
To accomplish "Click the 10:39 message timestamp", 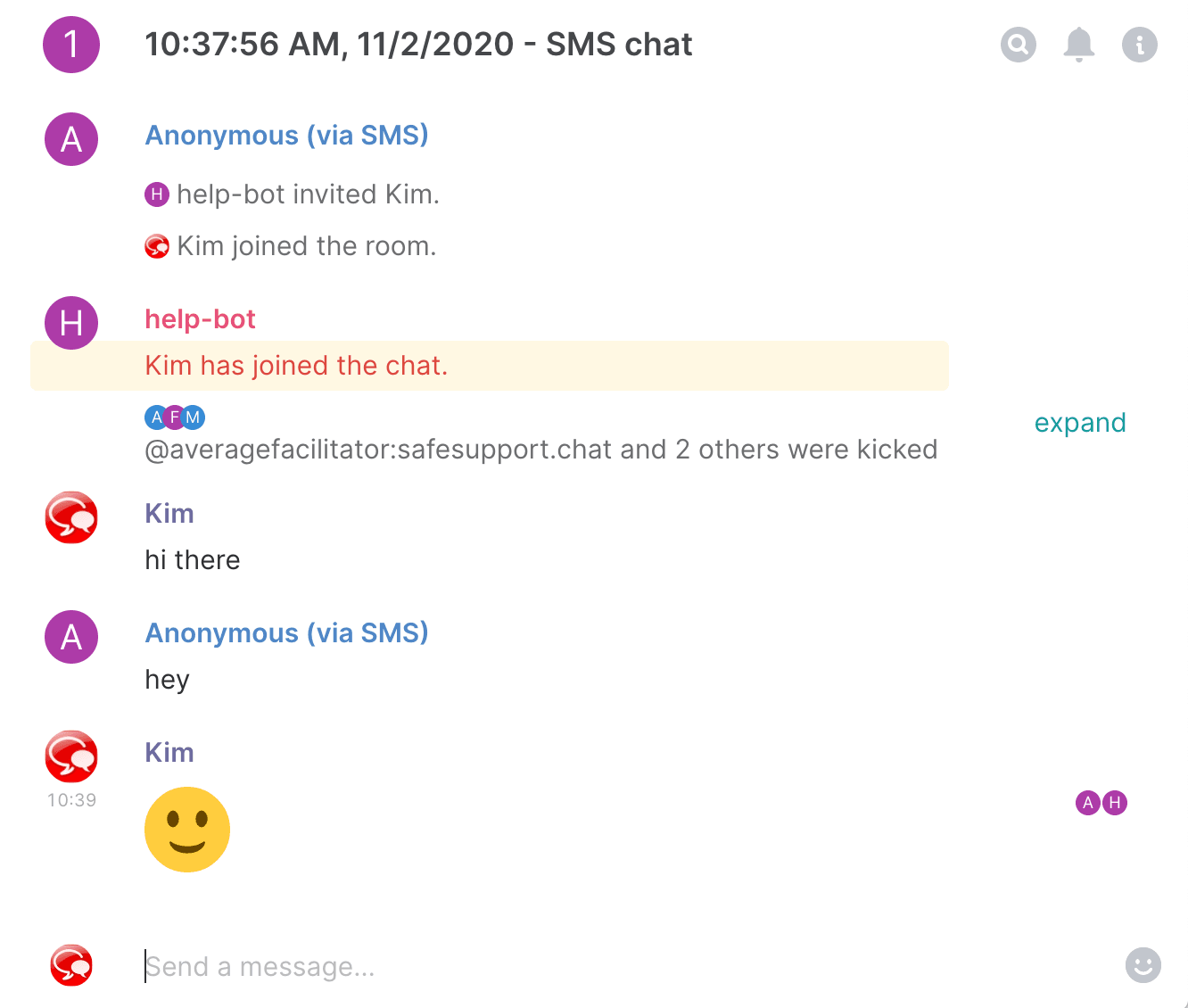I will pos(71,800).
